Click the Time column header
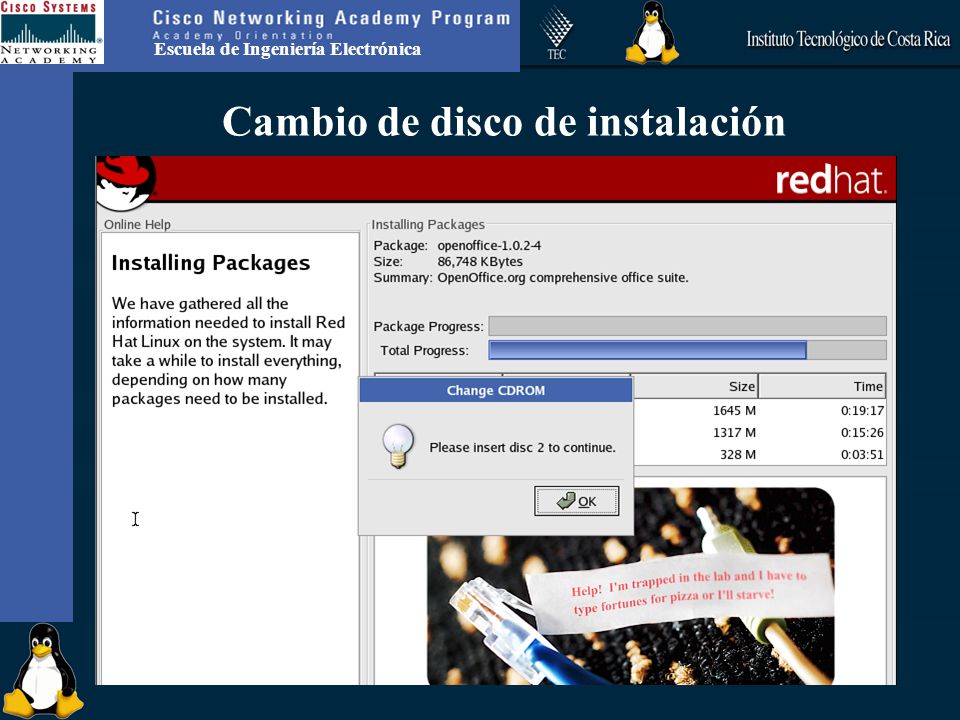 [x=822, y=386]
